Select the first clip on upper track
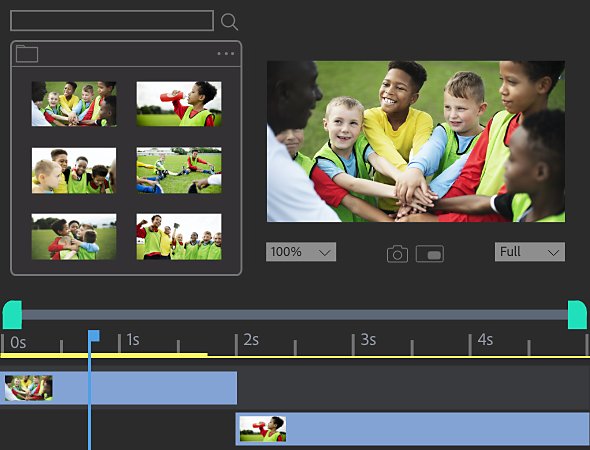 tap(118, 388)
